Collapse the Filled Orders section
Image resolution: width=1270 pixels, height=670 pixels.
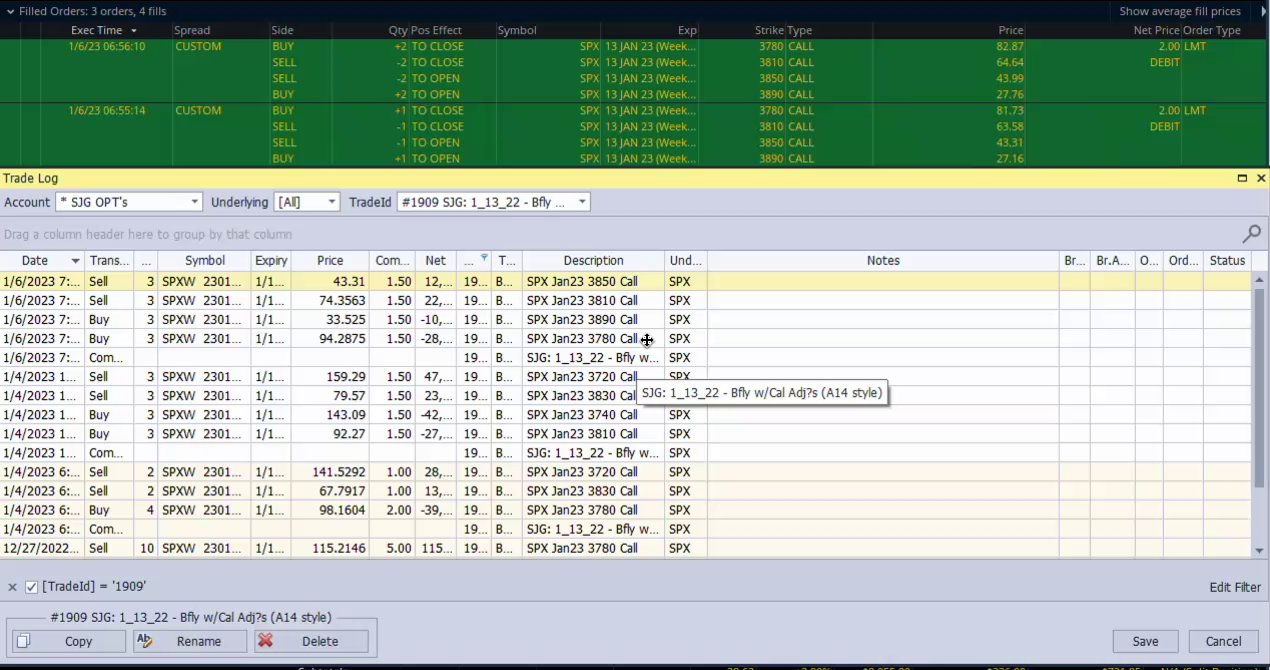coord(9,11)
